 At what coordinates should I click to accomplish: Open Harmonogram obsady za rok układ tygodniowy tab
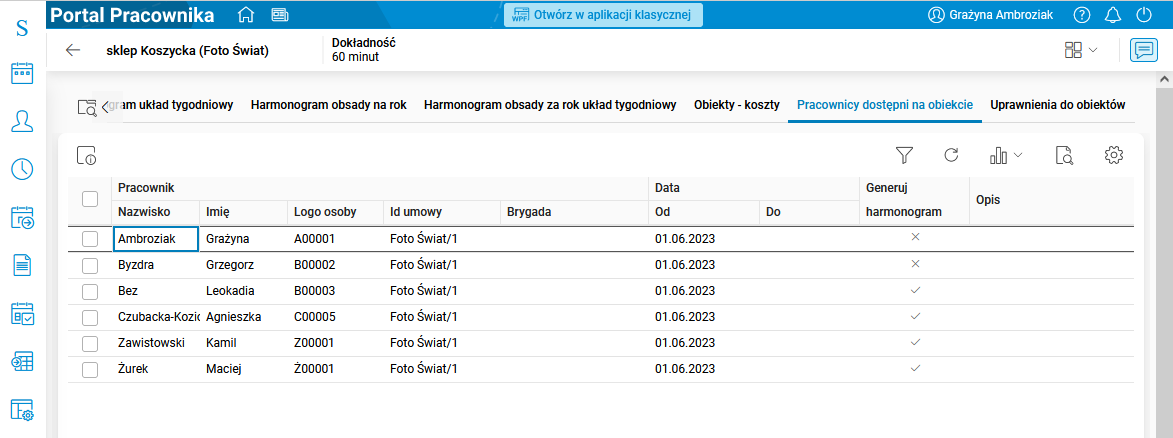click(550, 105)
